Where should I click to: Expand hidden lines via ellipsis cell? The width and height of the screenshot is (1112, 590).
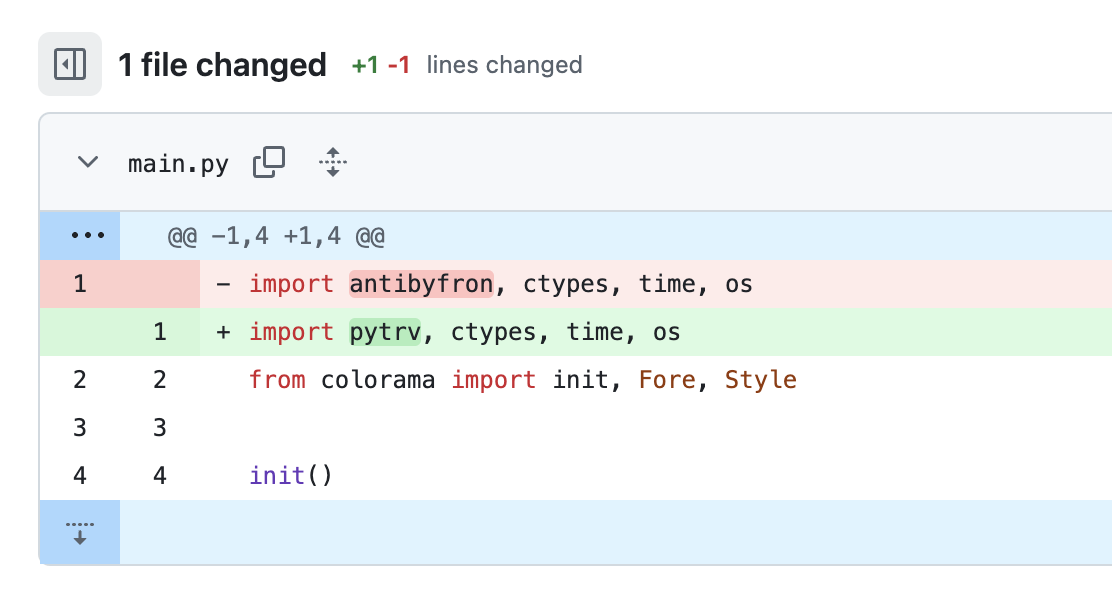[x=80, y=236]
